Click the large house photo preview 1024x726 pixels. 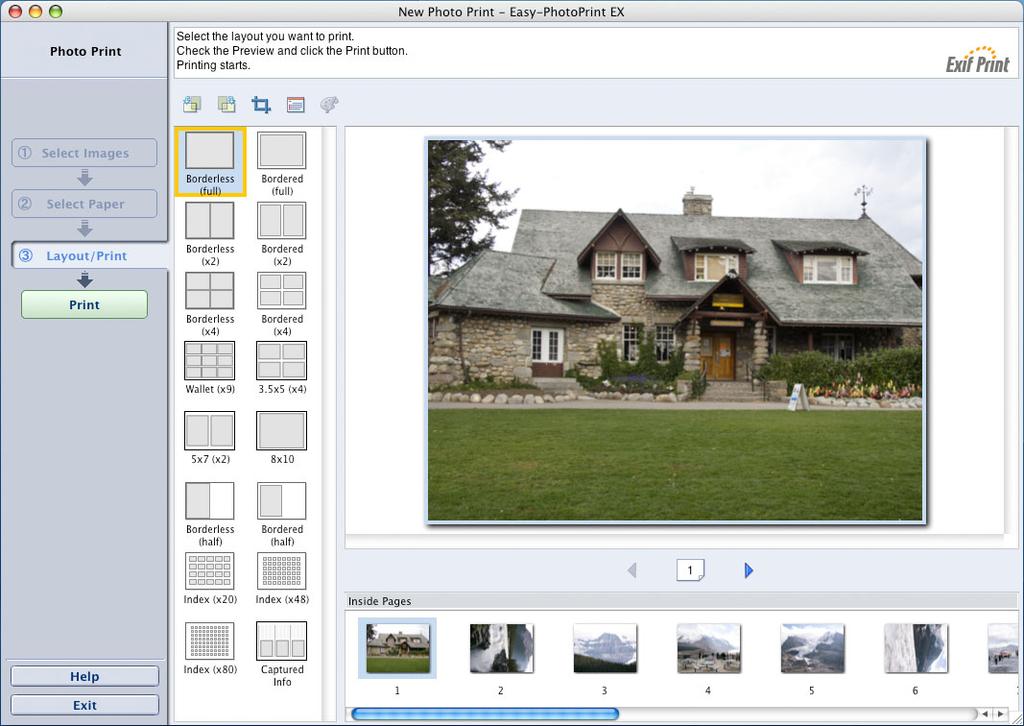tap(675, 330)
